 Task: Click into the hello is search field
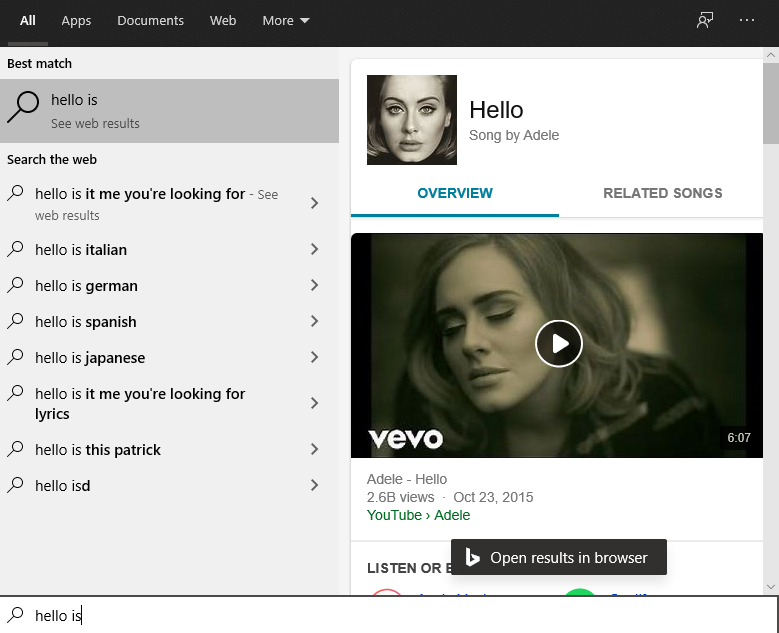pos(400,615)
